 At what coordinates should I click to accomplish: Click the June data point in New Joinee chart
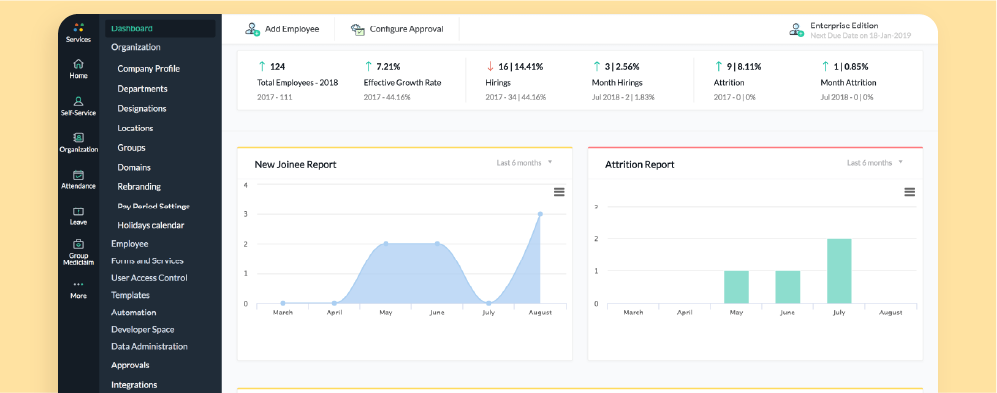click(437, 244)
